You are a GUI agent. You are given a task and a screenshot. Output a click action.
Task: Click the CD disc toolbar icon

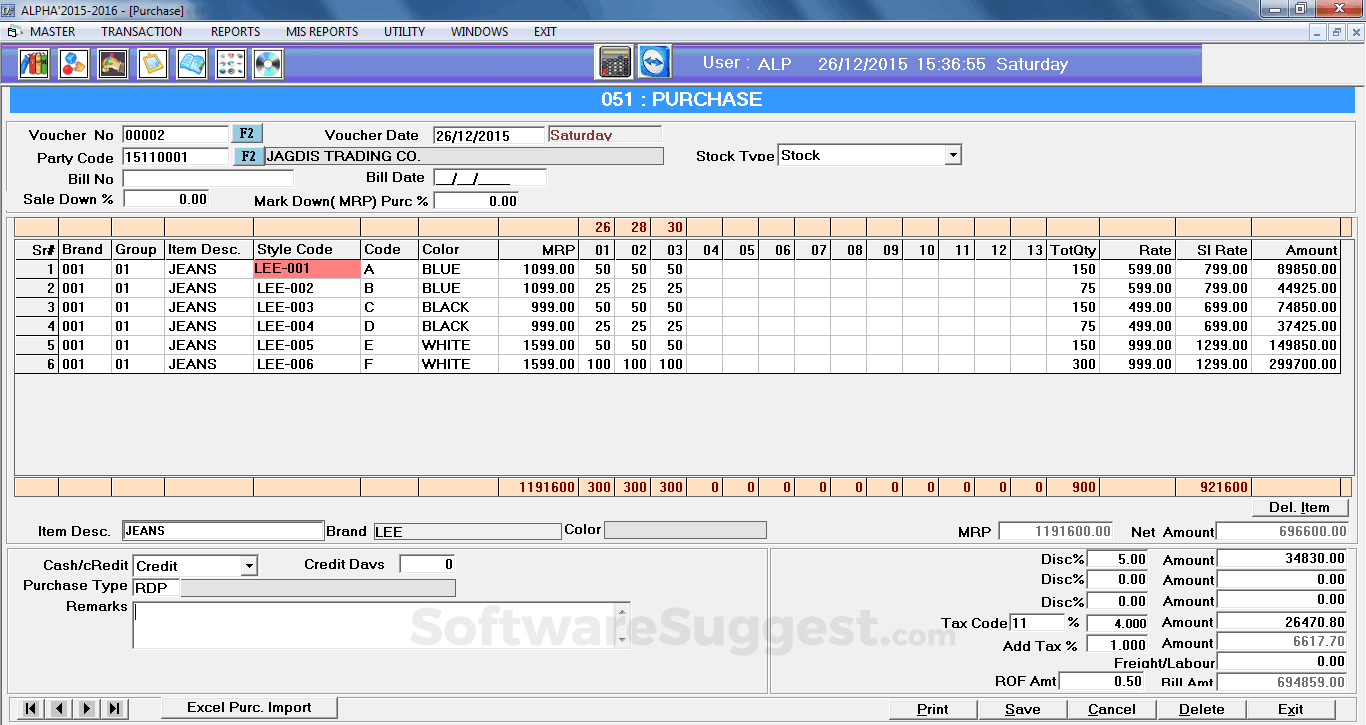click(x=268, y=64)
